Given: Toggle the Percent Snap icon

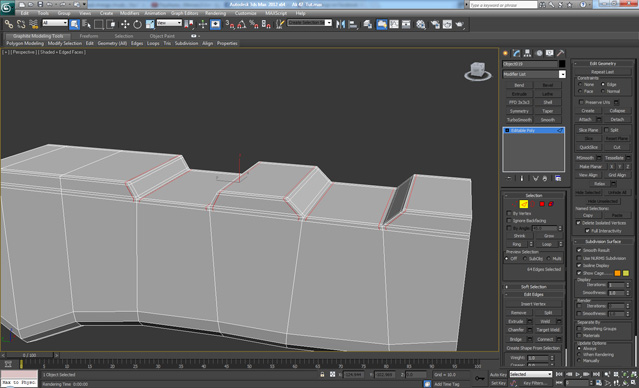Looking at the screenshot, I should tap(254, 24).
